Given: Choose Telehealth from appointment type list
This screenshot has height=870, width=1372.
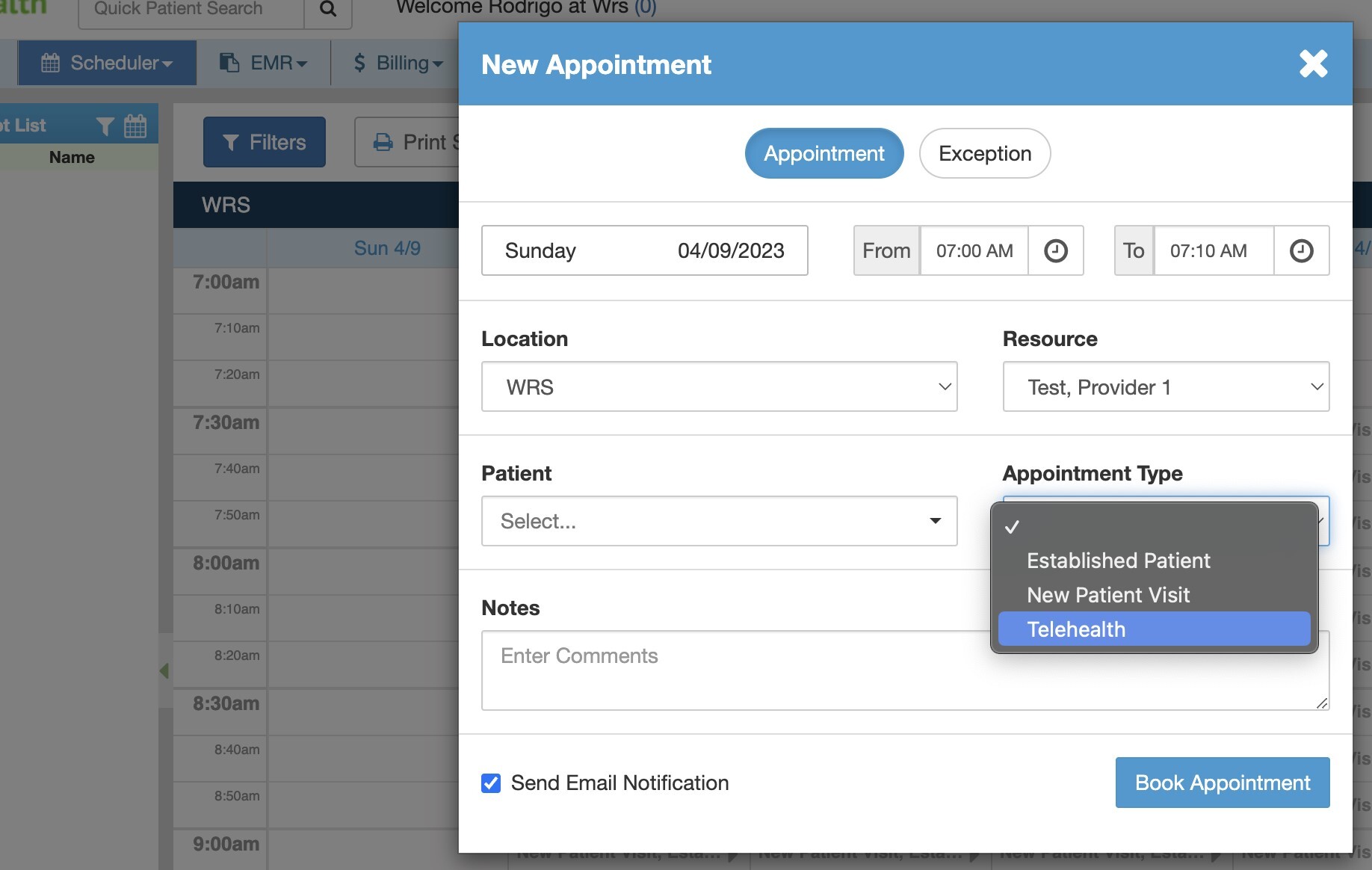Looking at the screenshot, I should point(1153,629).
